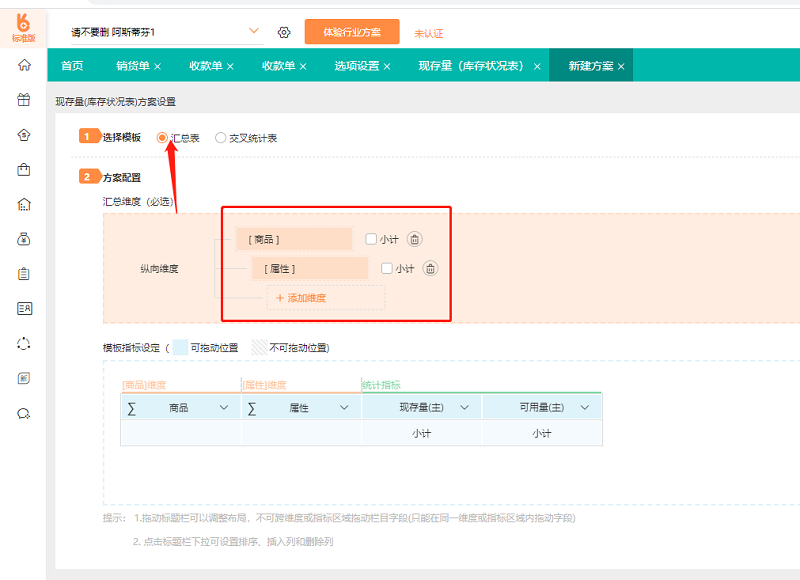Remove the 属性 dimension with trash icon
This screenshot has width=800, height=580.
click(x=430, y=268)
